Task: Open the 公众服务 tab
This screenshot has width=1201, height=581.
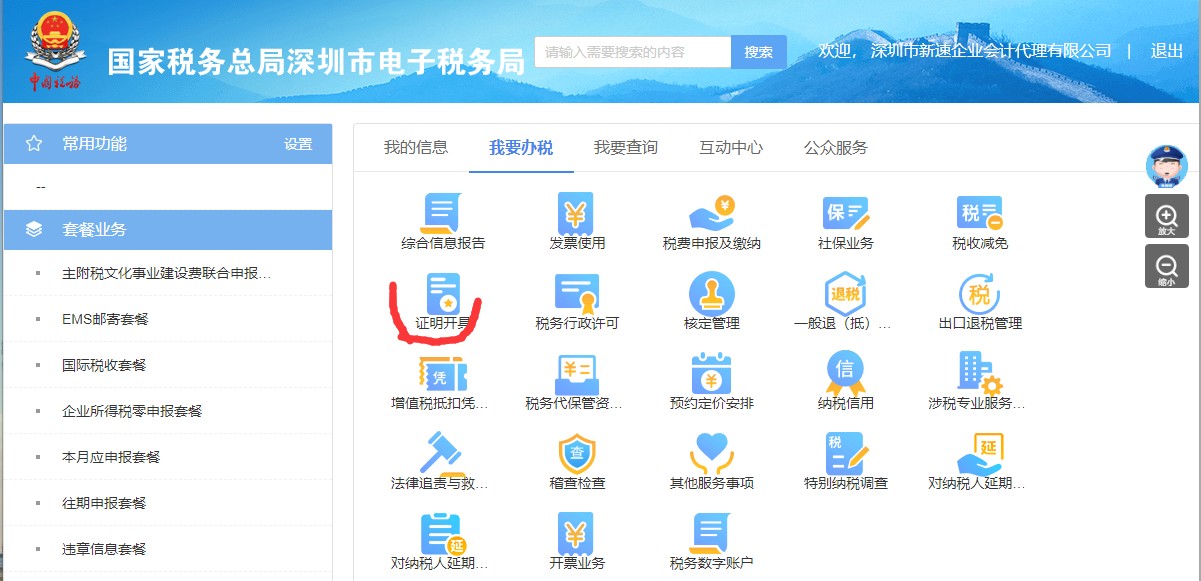Action: coord(836,148)
